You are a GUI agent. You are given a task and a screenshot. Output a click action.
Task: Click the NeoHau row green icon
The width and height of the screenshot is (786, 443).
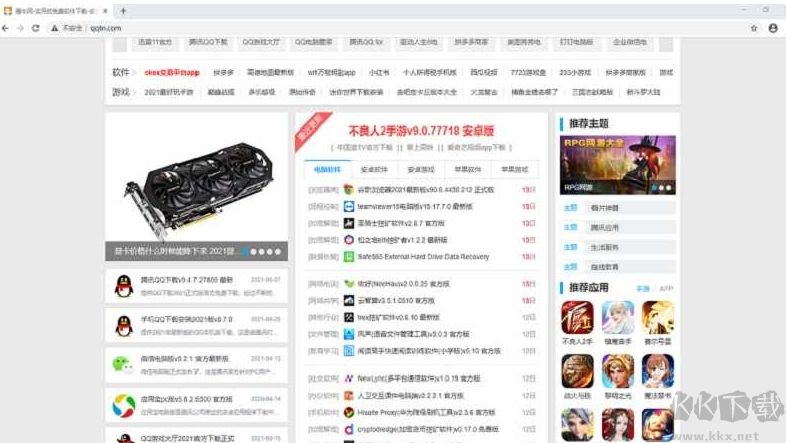(x=348, y=284)
